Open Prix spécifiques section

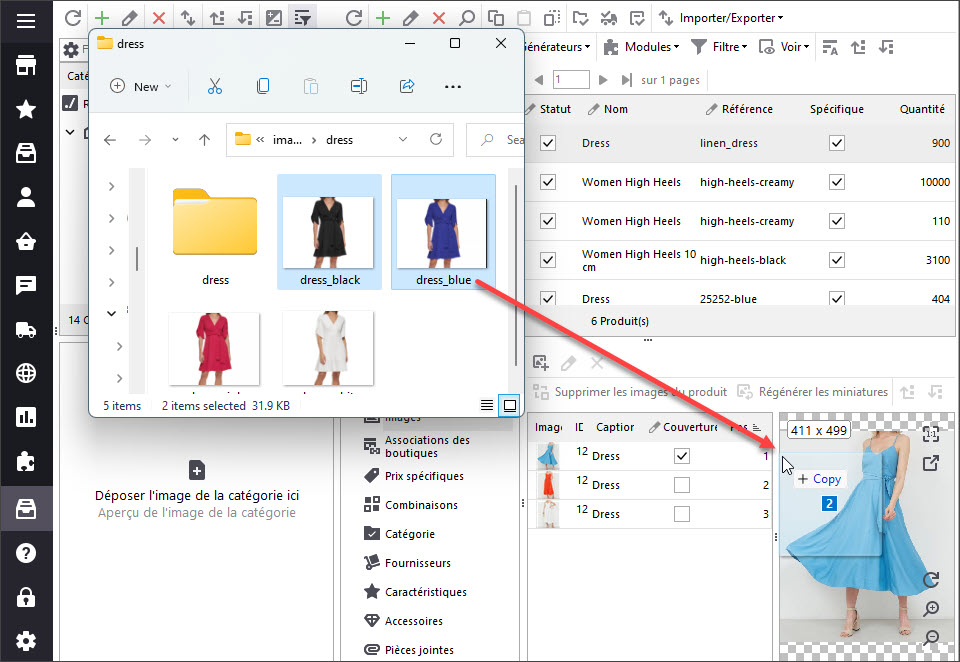[414, 476]
